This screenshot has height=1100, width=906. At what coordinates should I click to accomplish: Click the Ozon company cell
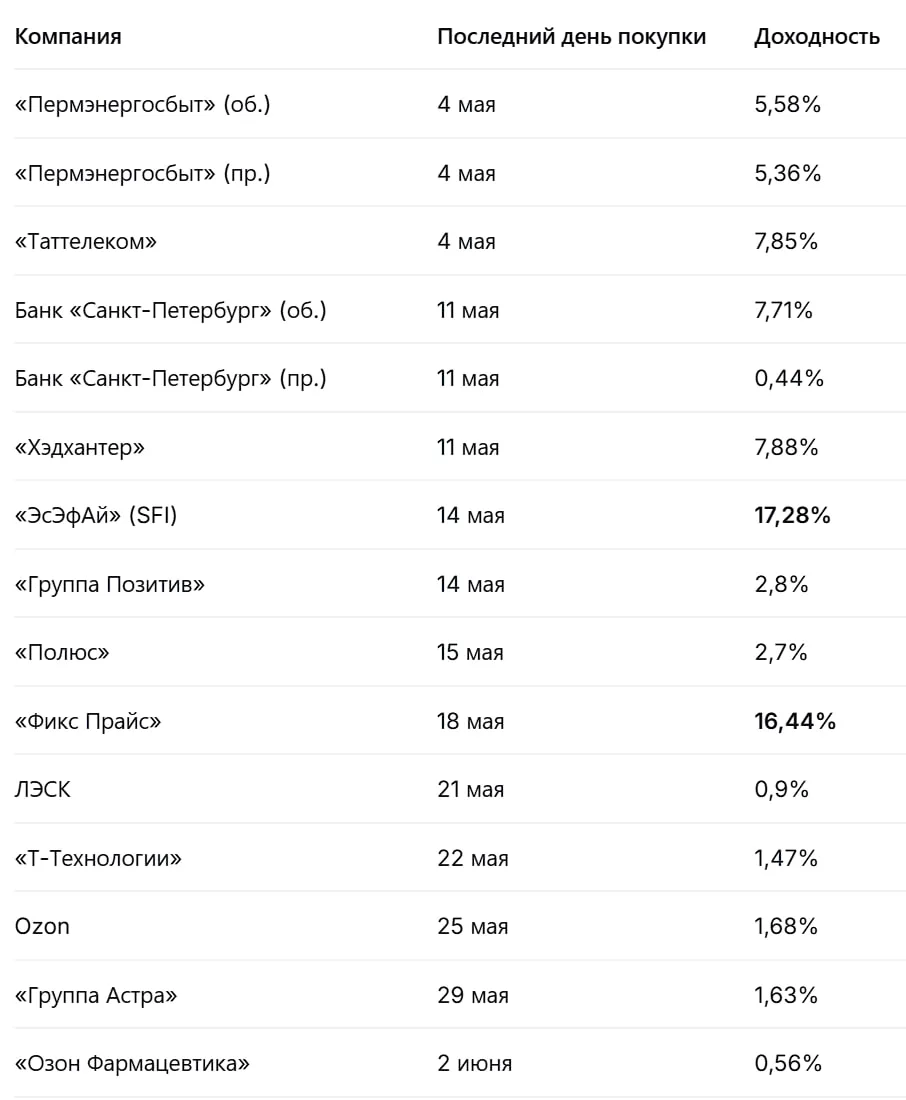42,927
